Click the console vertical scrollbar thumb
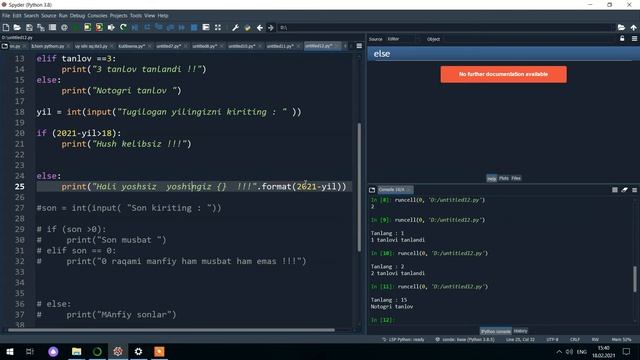This screenshot has height=360, width=640. 635,279
